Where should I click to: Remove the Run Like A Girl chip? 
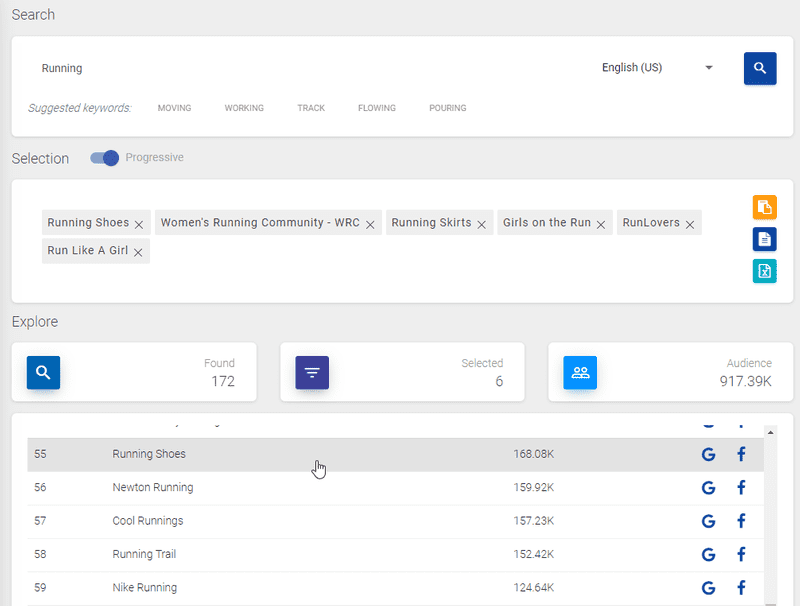pos(138,252)
